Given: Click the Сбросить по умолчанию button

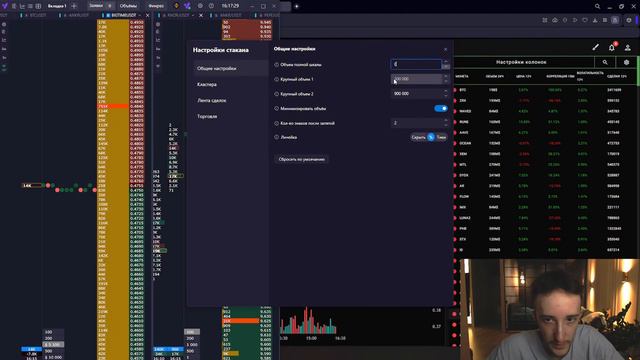Looking at the screenshot, I should click(302, 159).
